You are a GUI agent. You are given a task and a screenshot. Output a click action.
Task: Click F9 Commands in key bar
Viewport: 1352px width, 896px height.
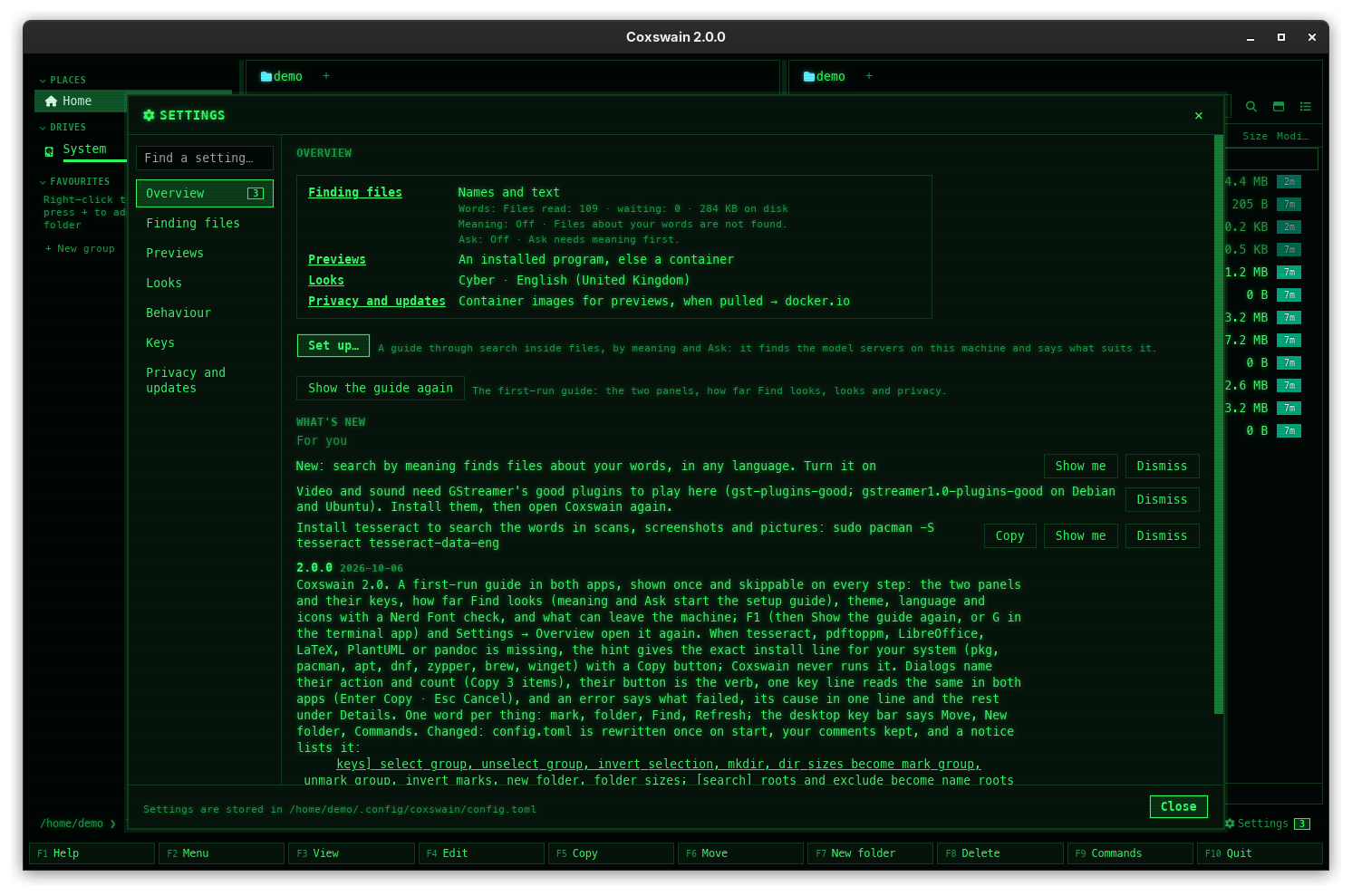point(1129,853)
